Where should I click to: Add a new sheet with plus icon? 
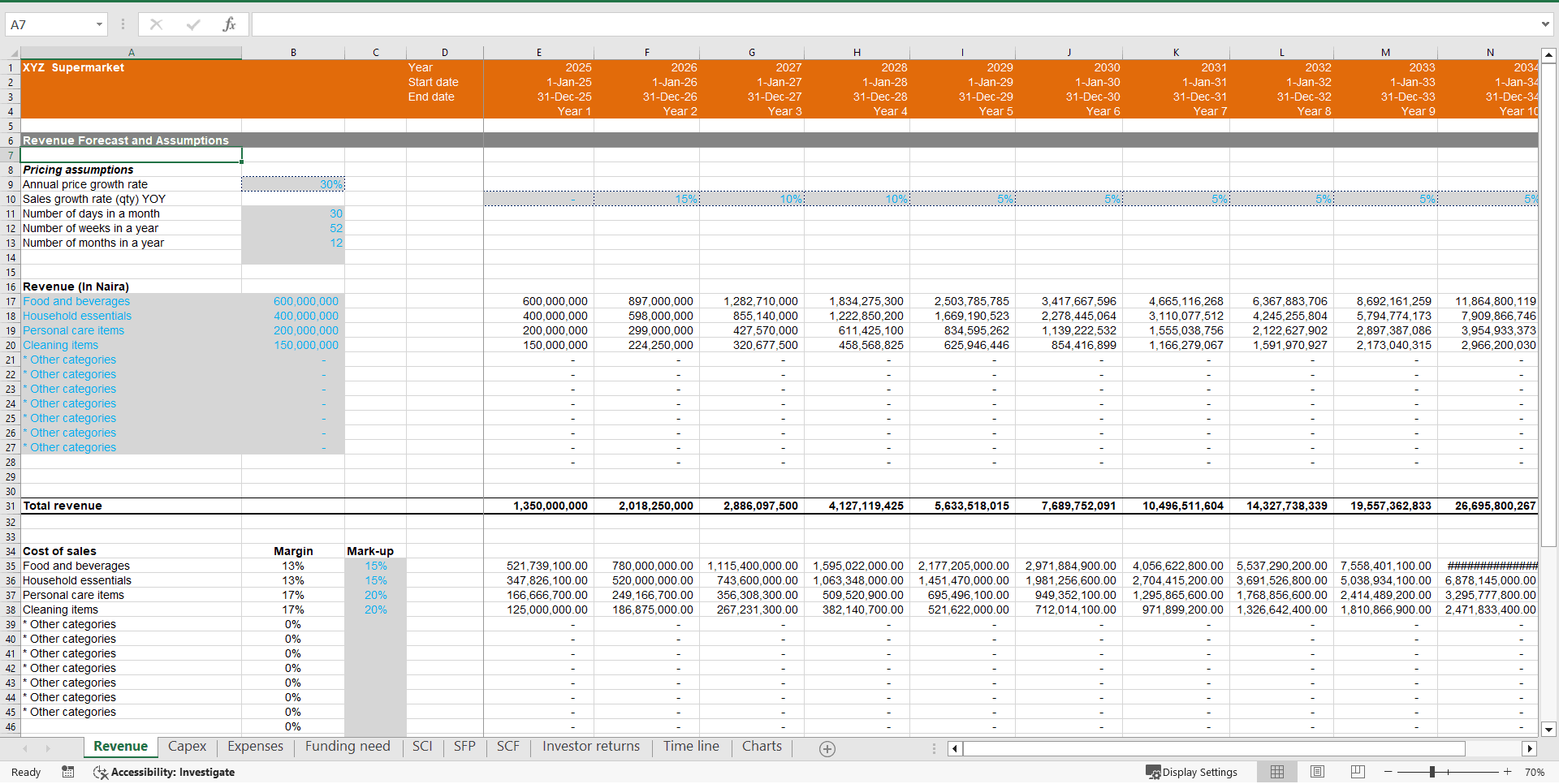click(827, 749)
